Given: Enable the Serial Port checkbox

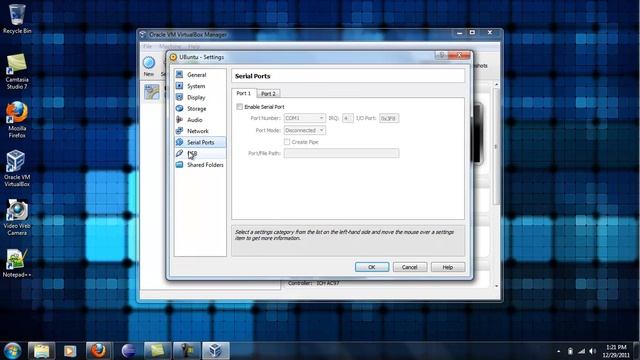Looking at the screenshot, I should tap(240, 107).
